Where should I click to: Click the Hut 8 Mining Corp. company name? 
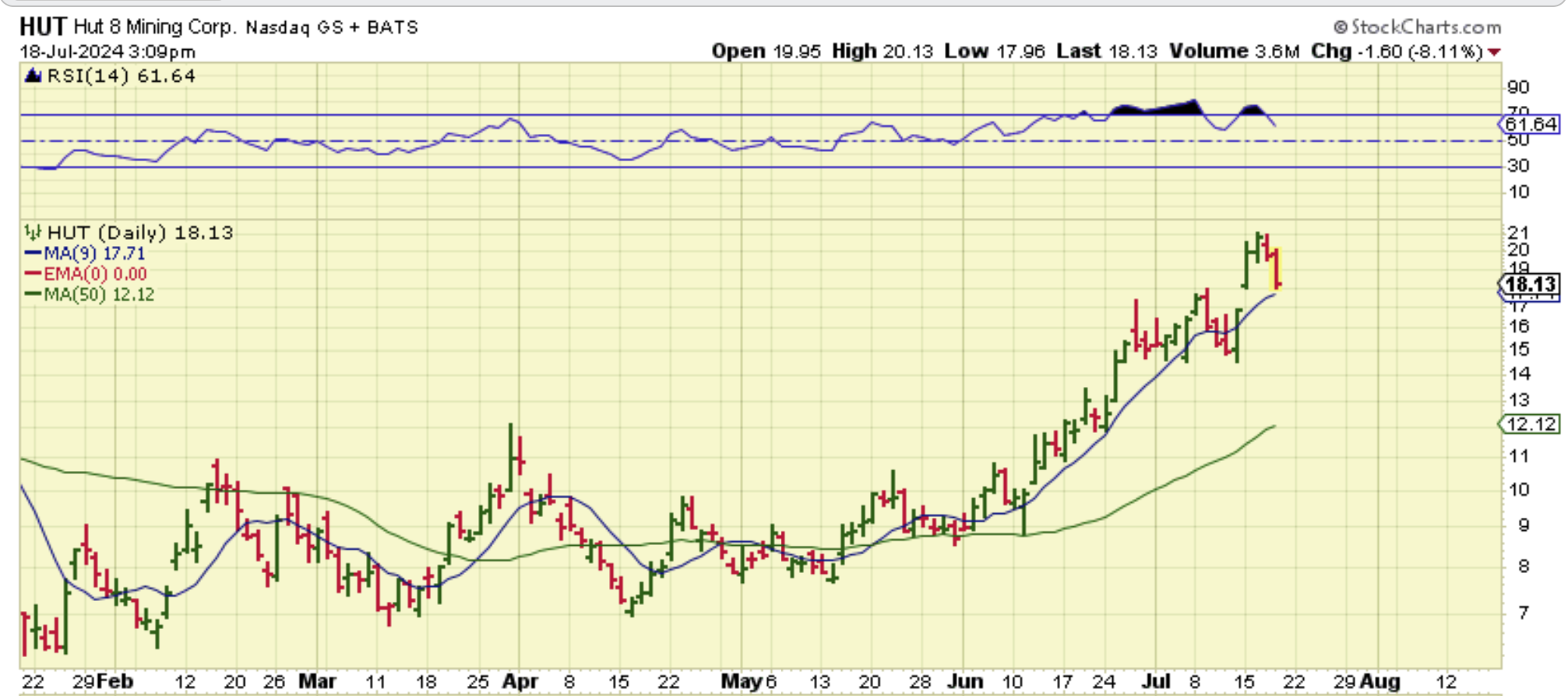click(x=154, y=27)
